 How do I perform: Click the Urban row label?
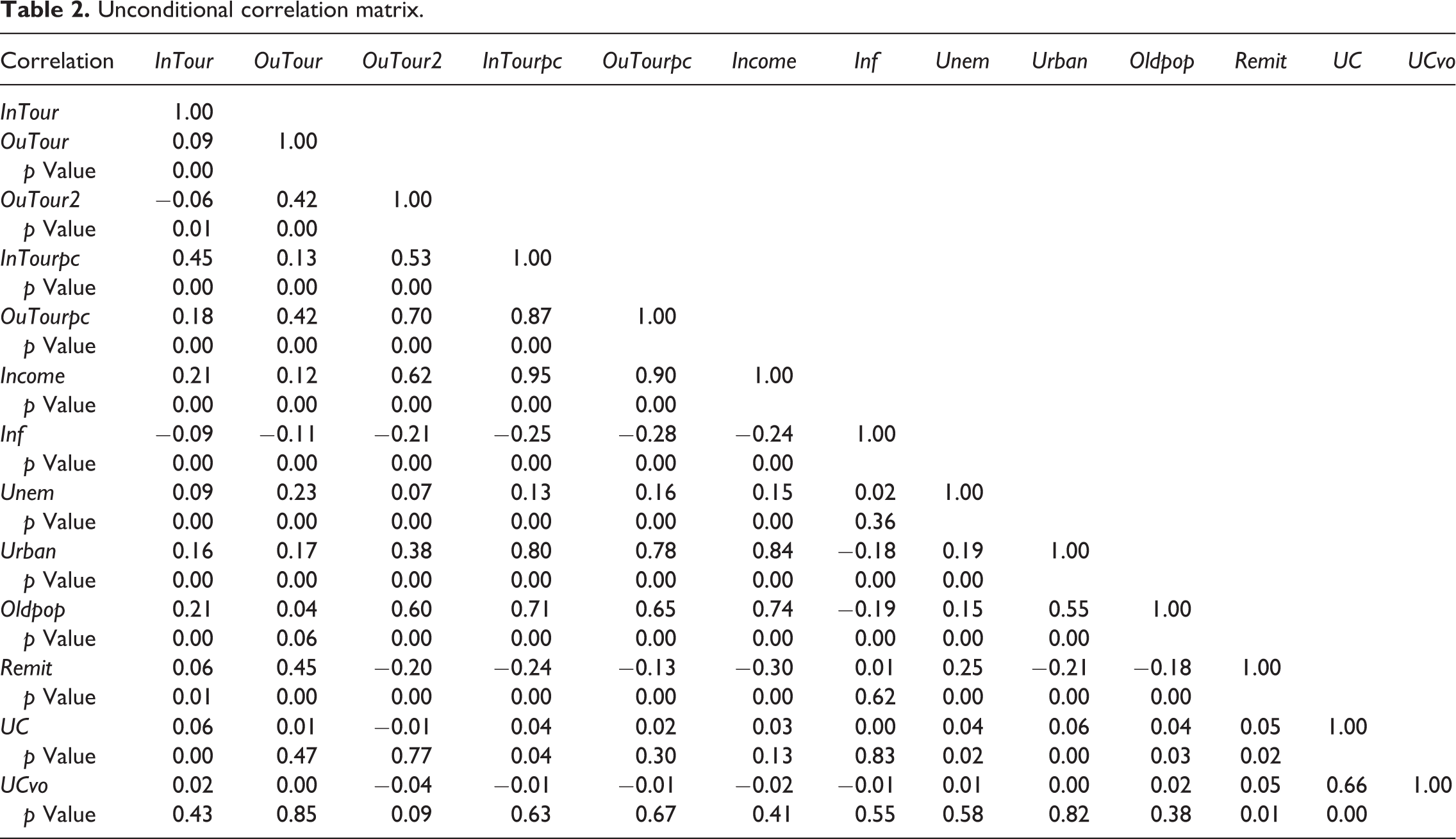coord(28,551)
